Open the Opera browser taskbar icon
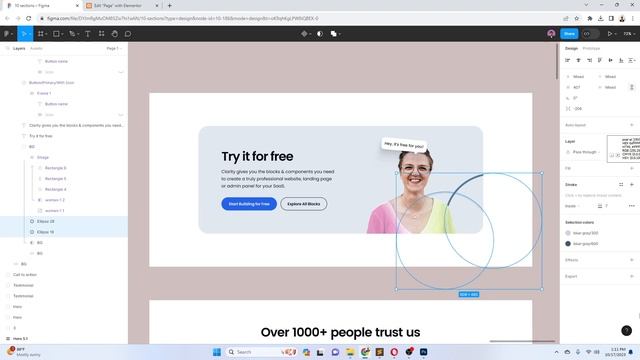 394,352
